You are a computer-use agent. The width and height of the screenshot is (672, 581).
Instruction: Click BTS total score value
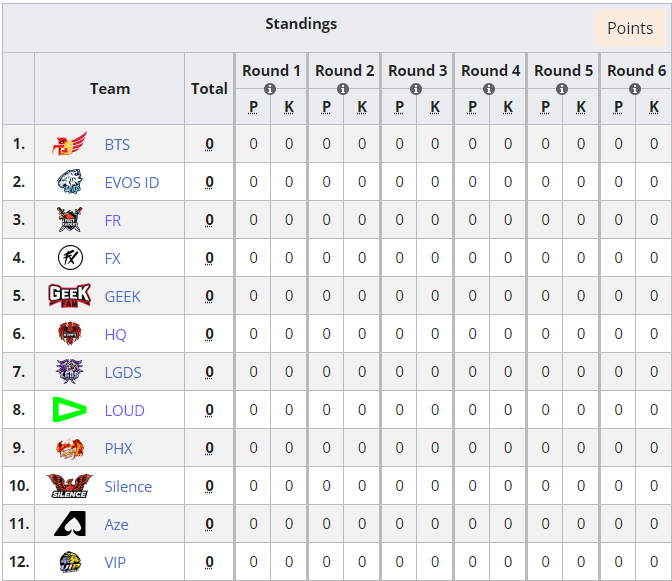click(209, 144)
